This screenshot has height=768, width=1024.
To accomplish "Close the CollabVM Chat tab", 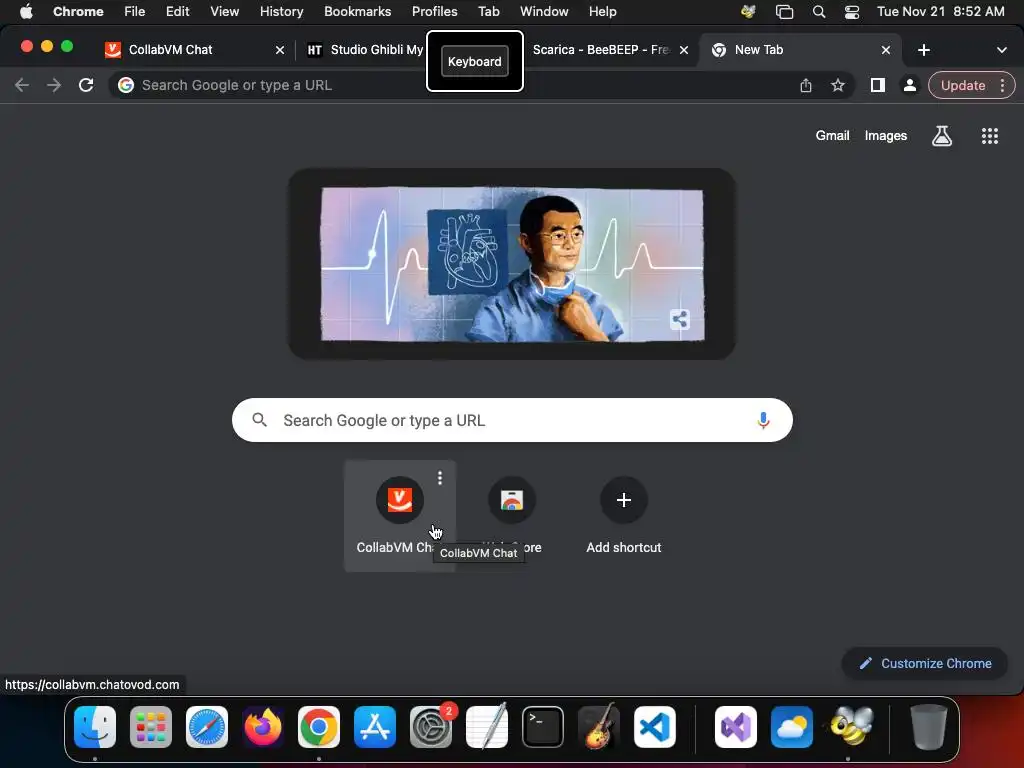I will point(280,50).
